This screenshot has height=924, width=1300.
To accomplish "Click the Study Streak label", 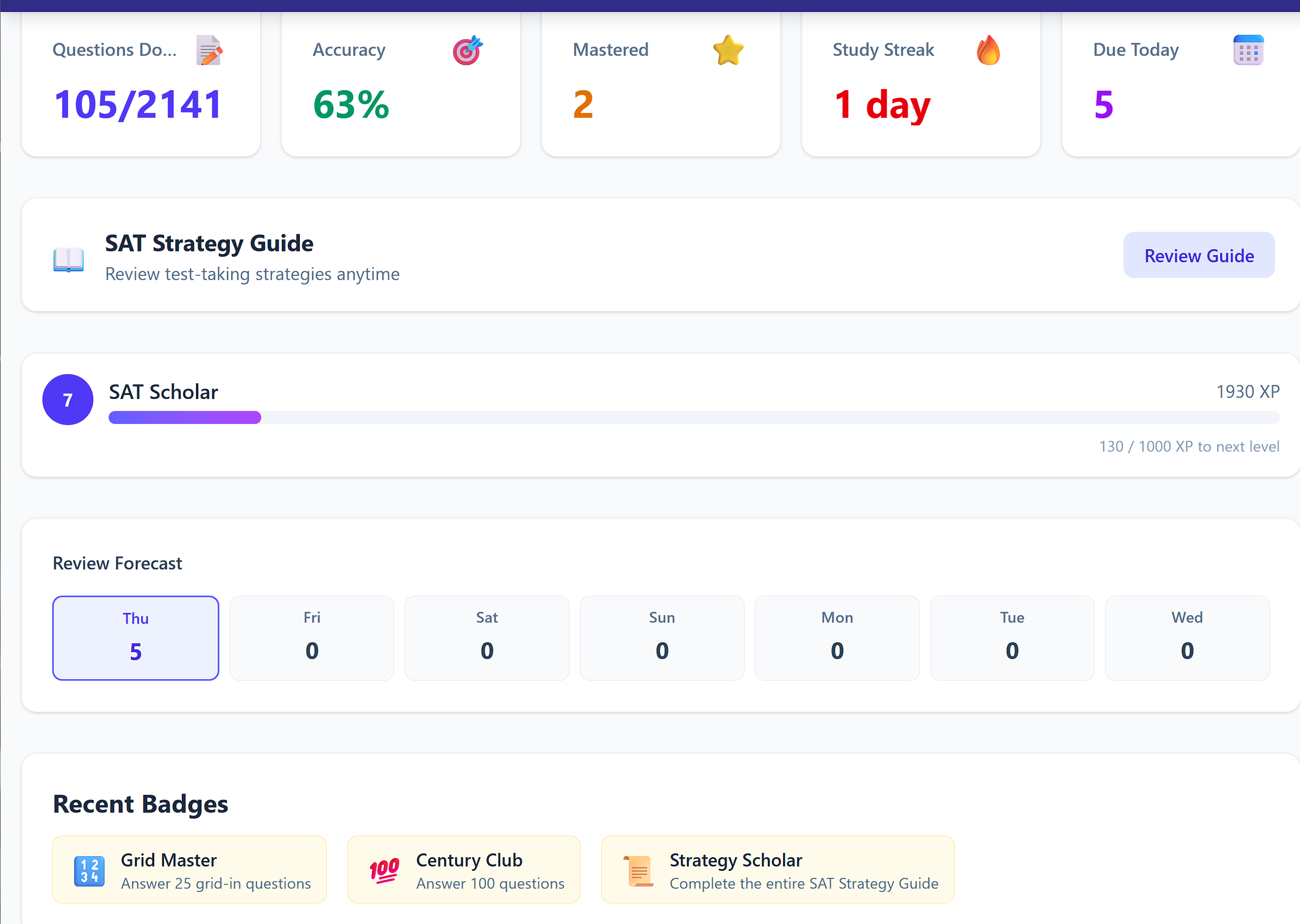I will (x=883, y=50).
